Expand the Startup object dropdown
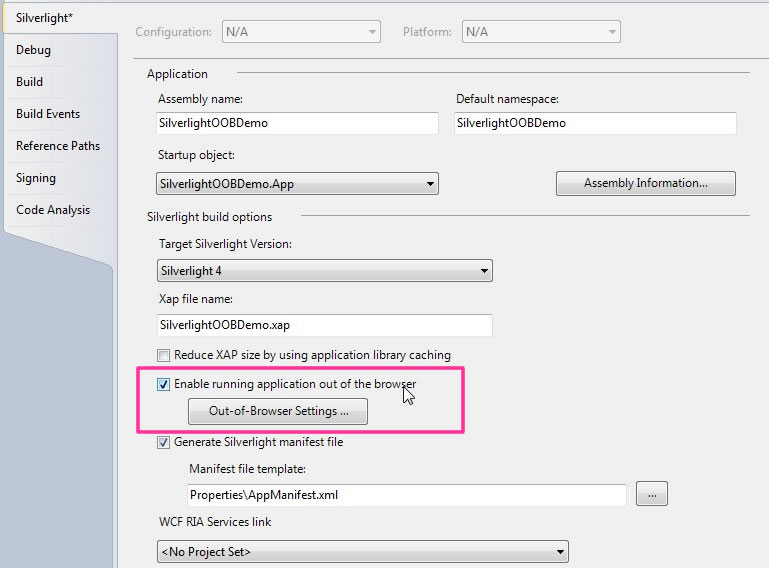 (x=297, y=184)
